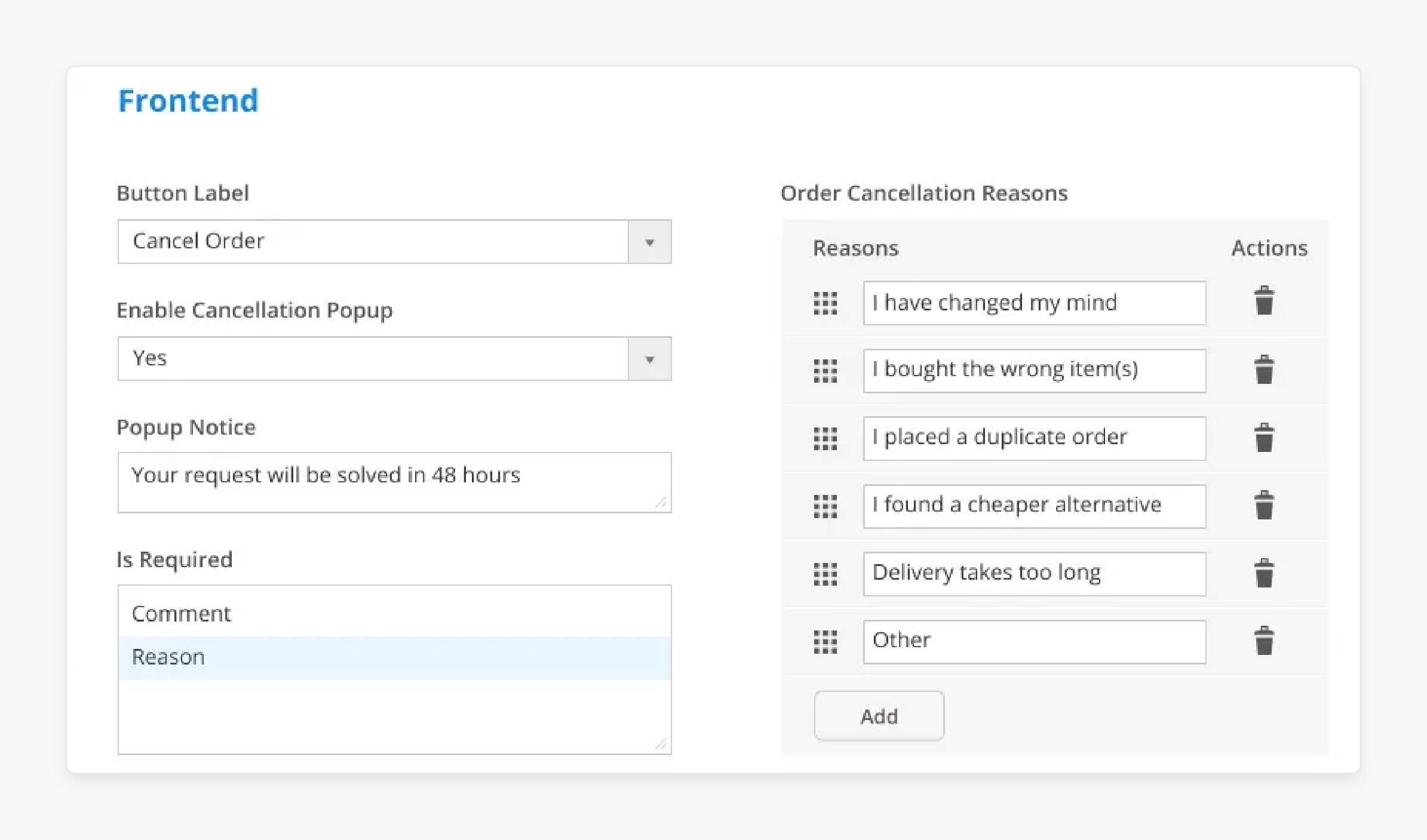
Task: Click the 'Is Required' label
Action: tap(174, 559)
